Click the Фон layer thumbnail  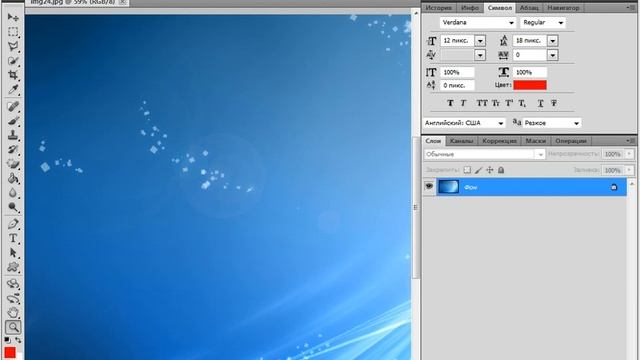[x=448, y=187]
